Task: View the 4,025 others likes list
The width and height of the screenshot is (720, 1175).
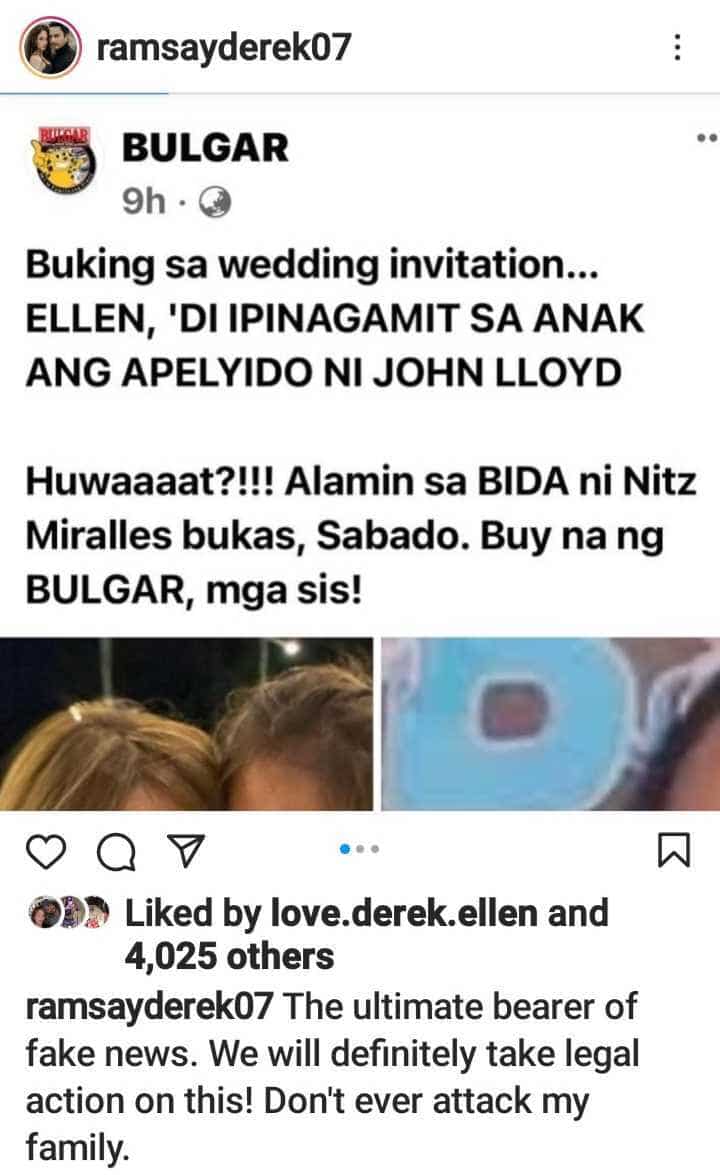Action: pos(229,957)
